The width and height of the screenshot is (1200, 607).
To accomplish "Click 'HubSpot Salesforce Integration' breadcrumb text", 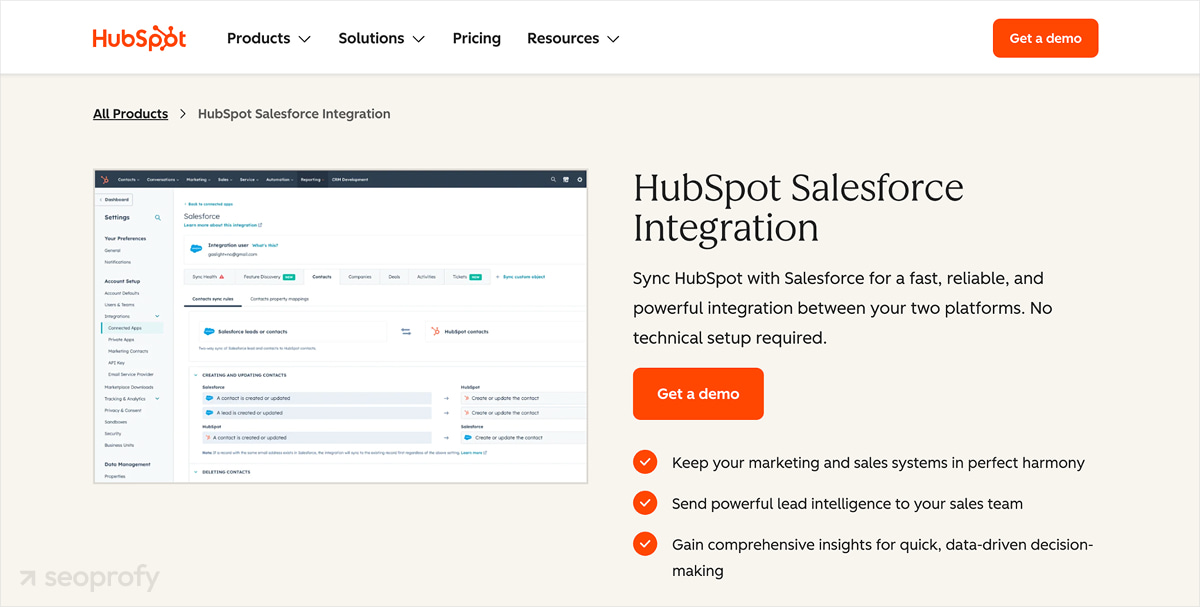I will tap(294, 114).
